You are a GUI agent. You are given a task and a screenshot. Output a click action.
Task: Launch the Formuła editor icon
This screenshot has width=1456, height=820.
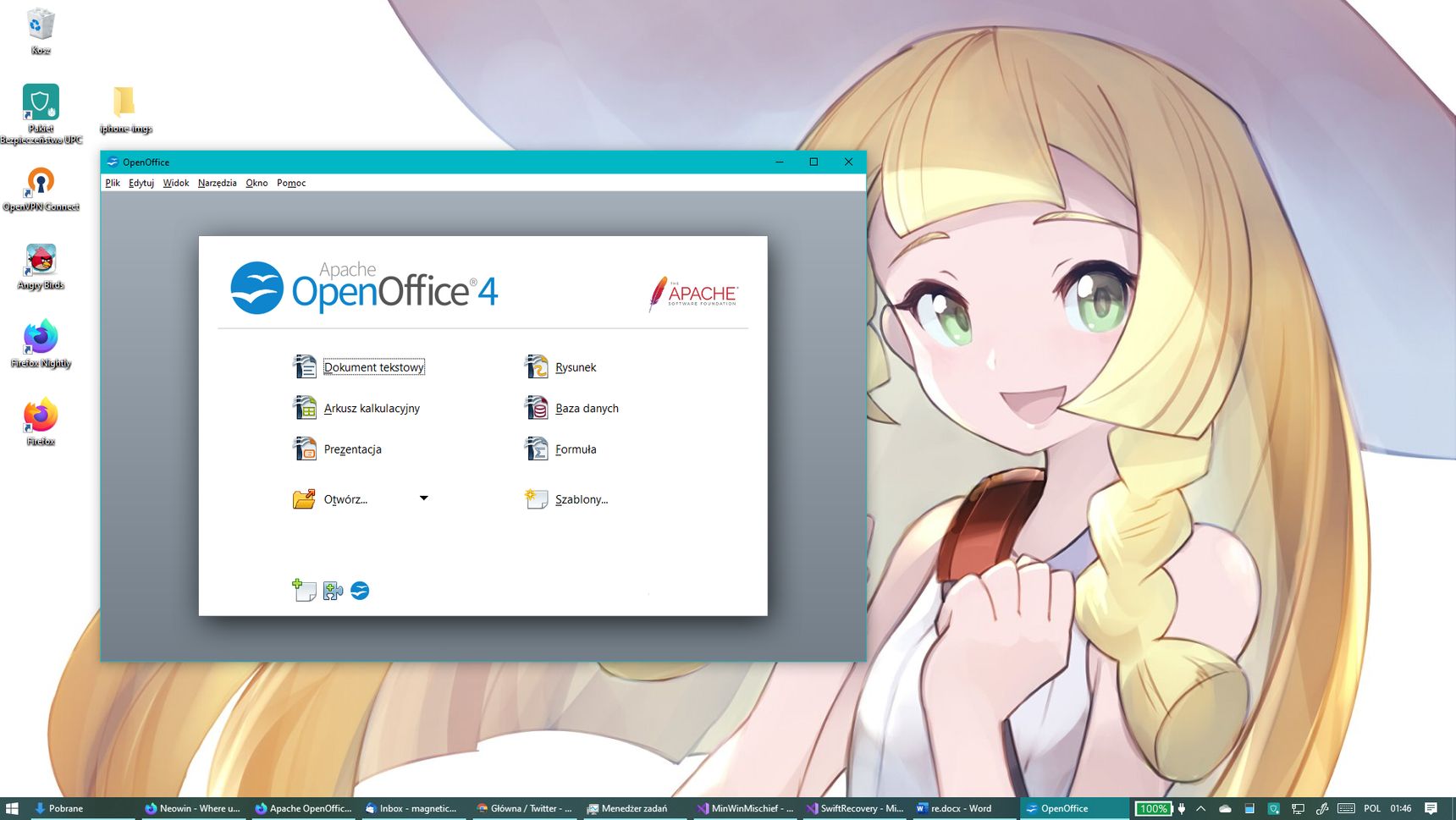(536, 449)
